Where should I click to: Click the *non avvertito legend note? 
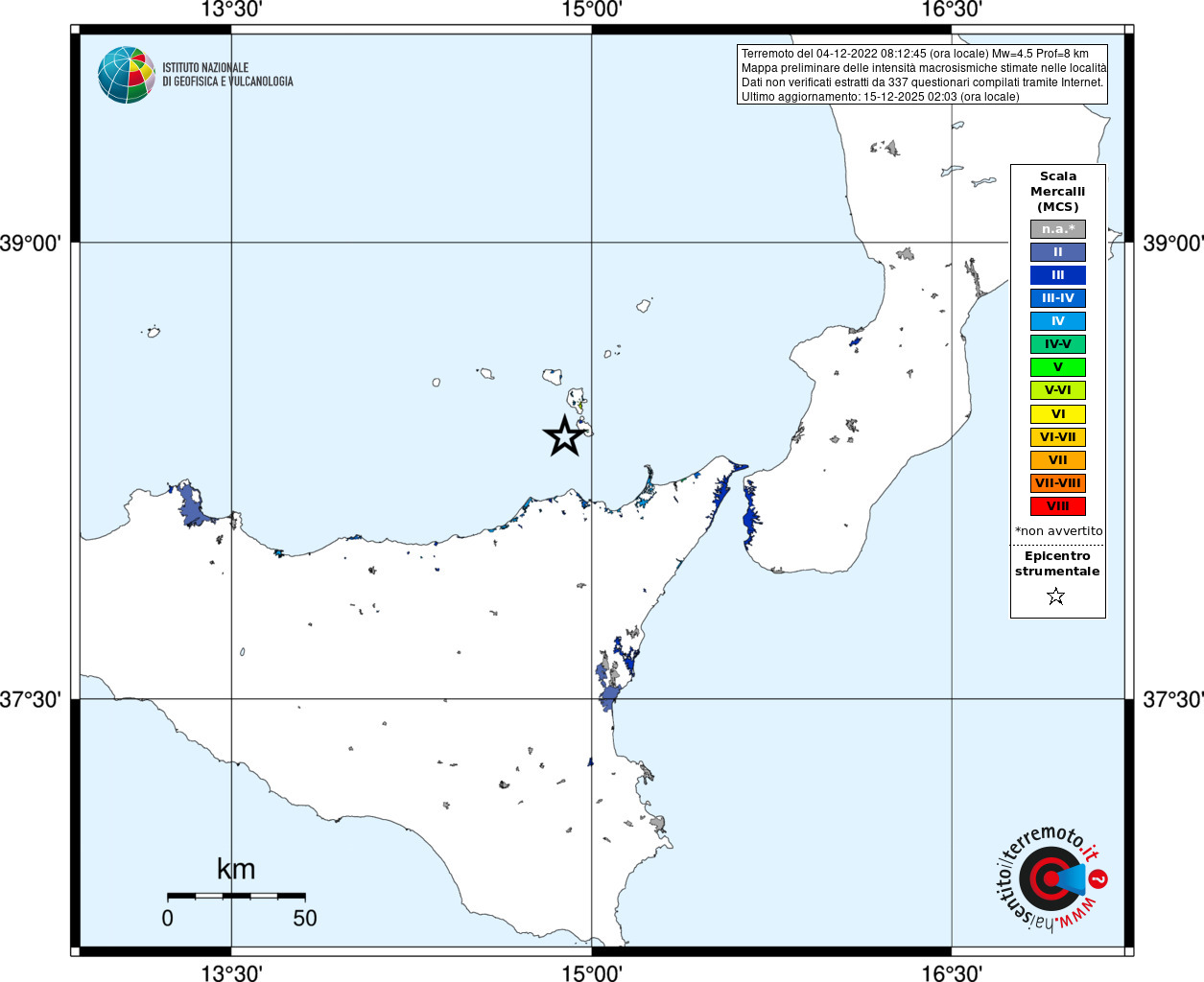pyautogui.click(x=1059, y=531)
